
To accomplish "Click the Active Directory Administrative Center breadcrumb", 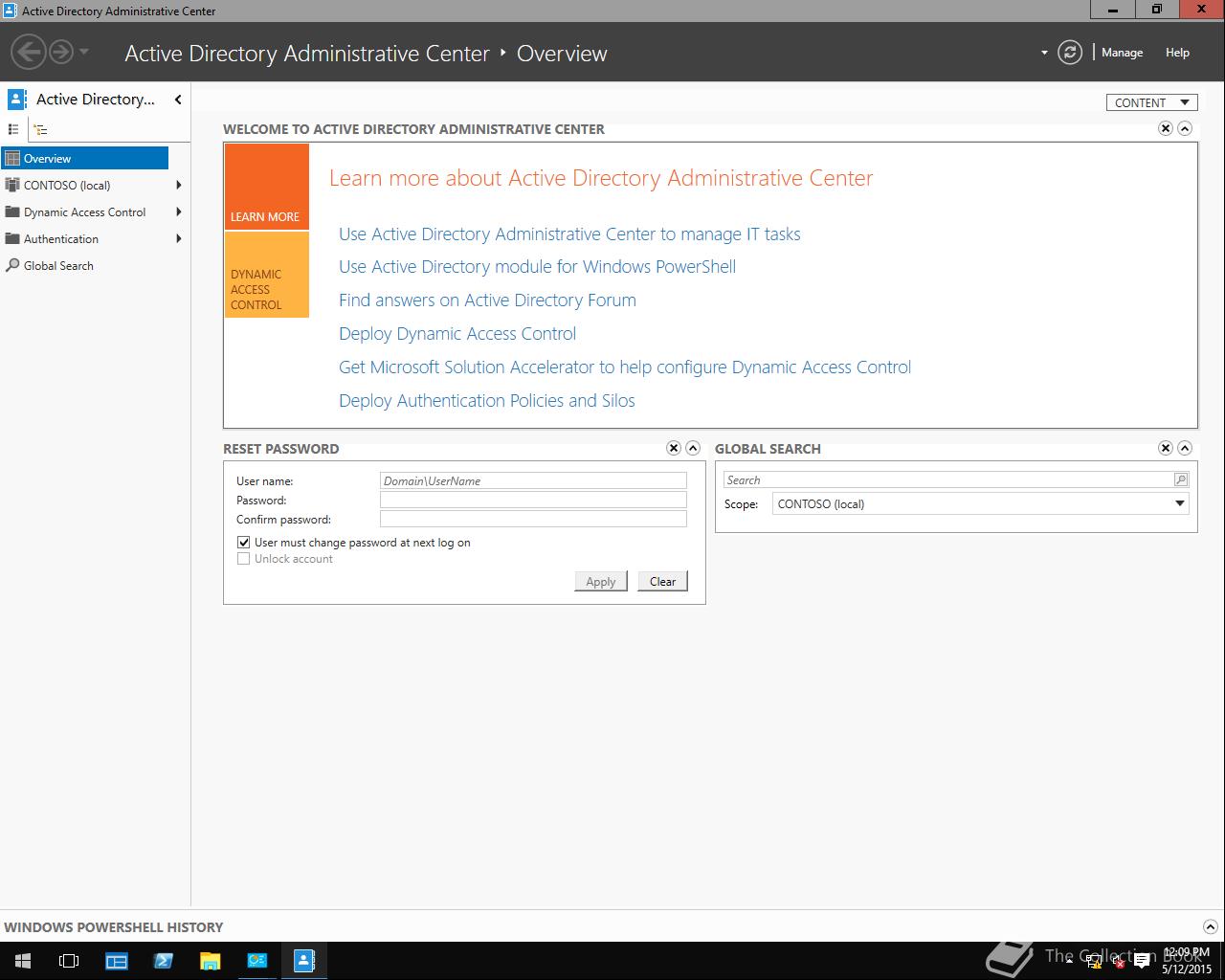I will (x=307, y=54).
